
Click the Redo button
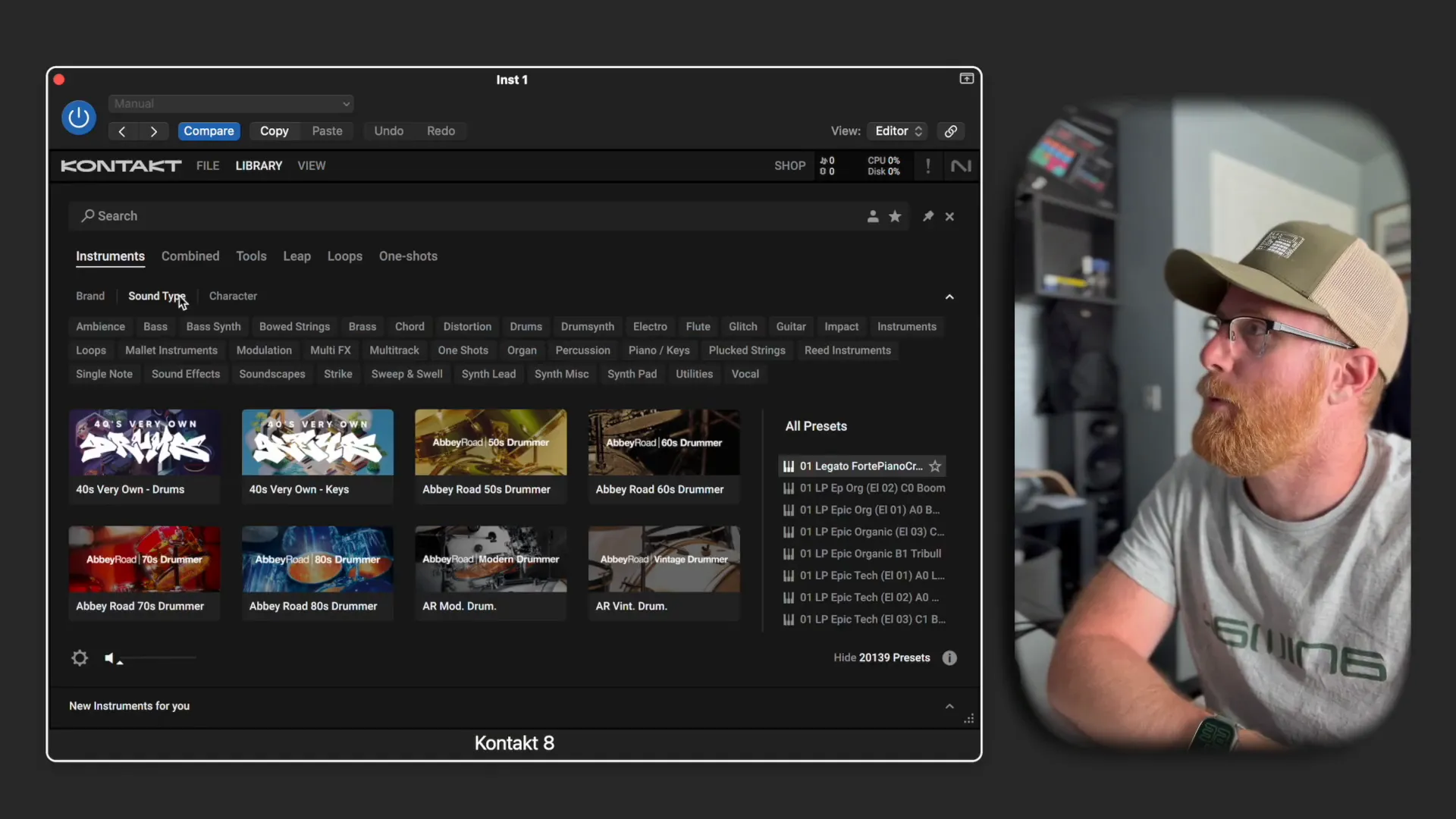pyautogui.click(x=441, y=131)
